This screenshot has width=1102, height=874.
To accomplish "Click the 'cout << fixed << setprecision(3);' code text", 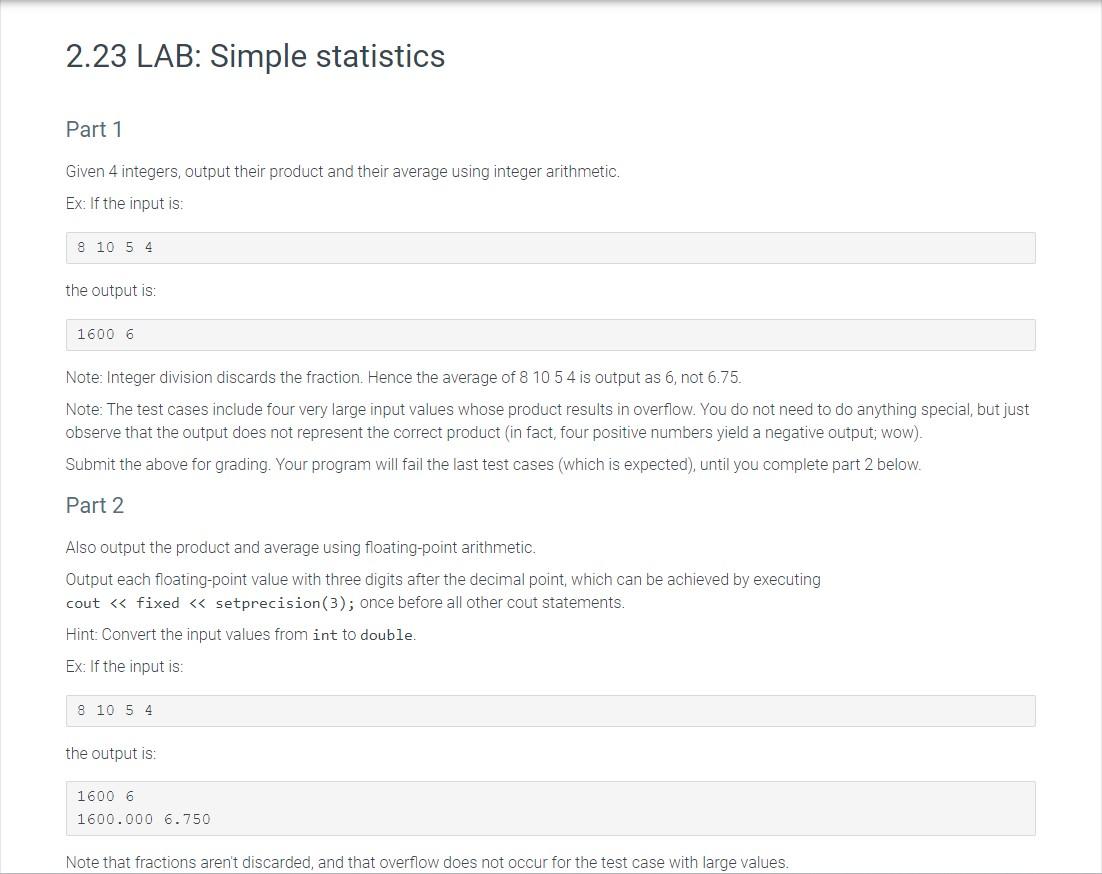I will [210, 604].
